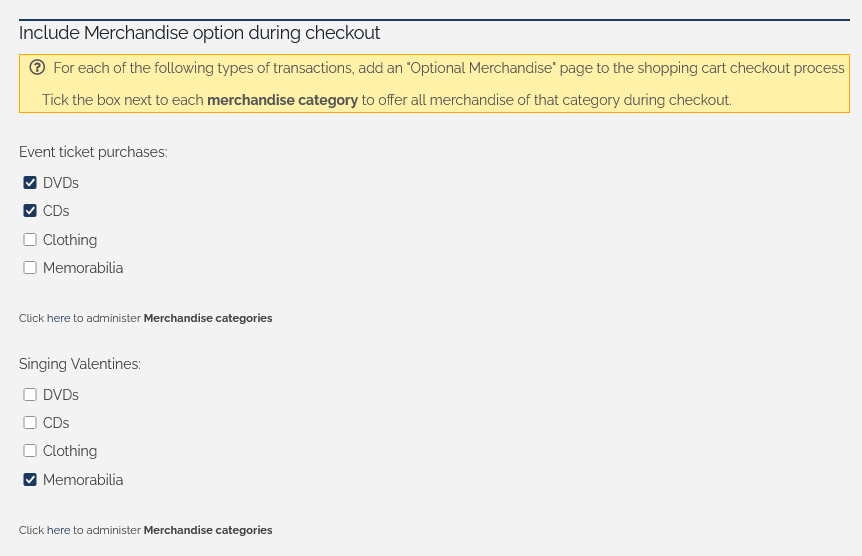
Task: Click the "Include Merchandise option during checkout" heading
Action: click(199, 33)
